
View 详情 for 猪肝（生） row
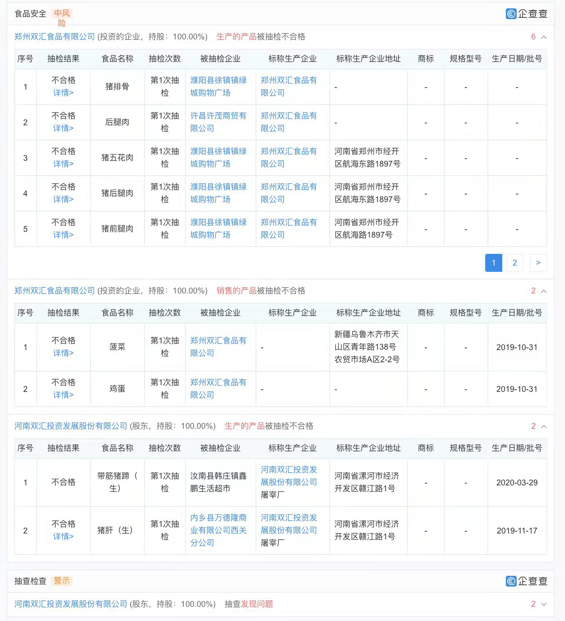pyautogui.click(x=63, y=537)
